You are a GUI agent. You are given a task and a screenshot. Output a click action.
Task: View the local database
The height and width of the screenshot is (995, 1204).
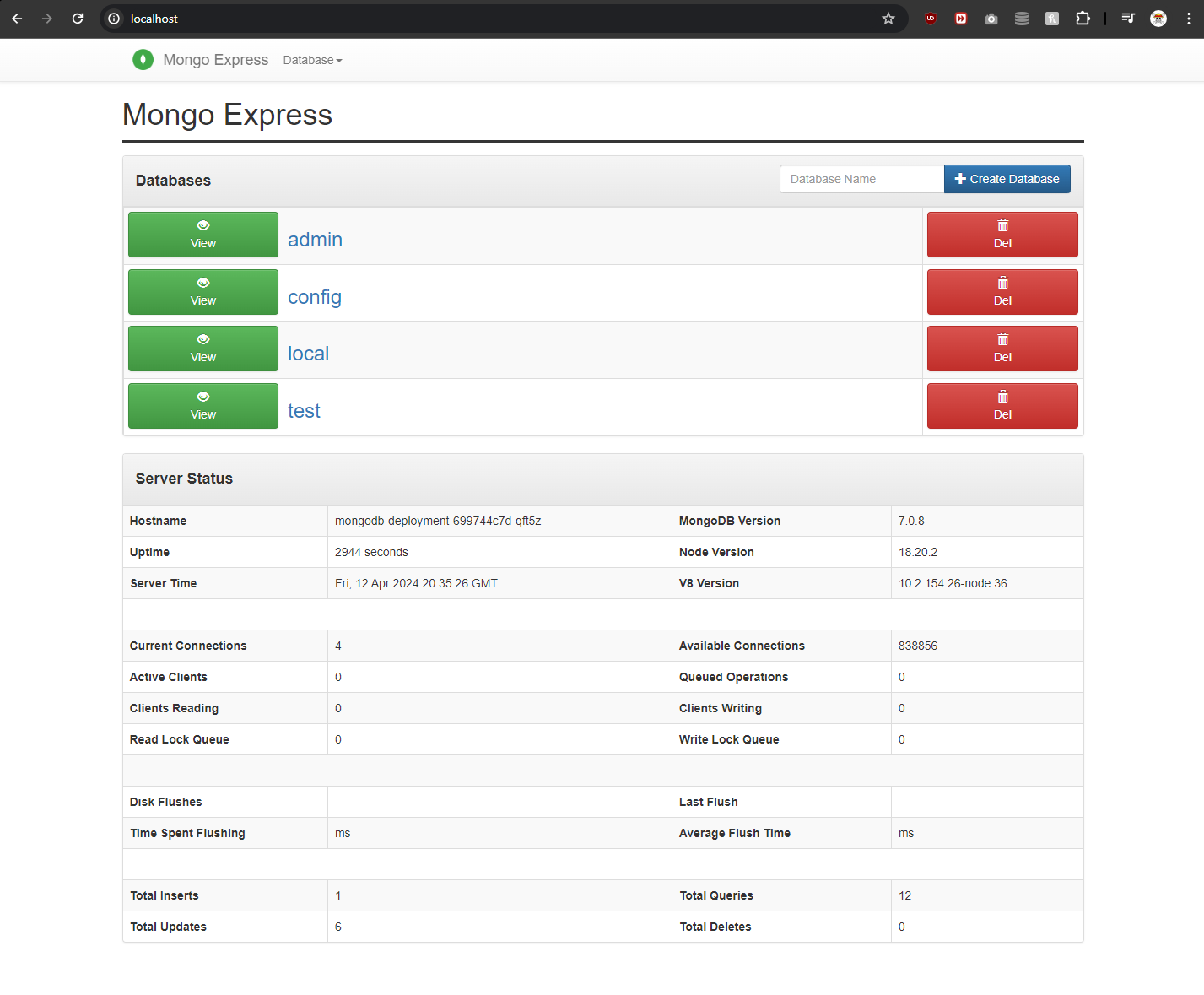pyautogui.click(x=203, y=349)
